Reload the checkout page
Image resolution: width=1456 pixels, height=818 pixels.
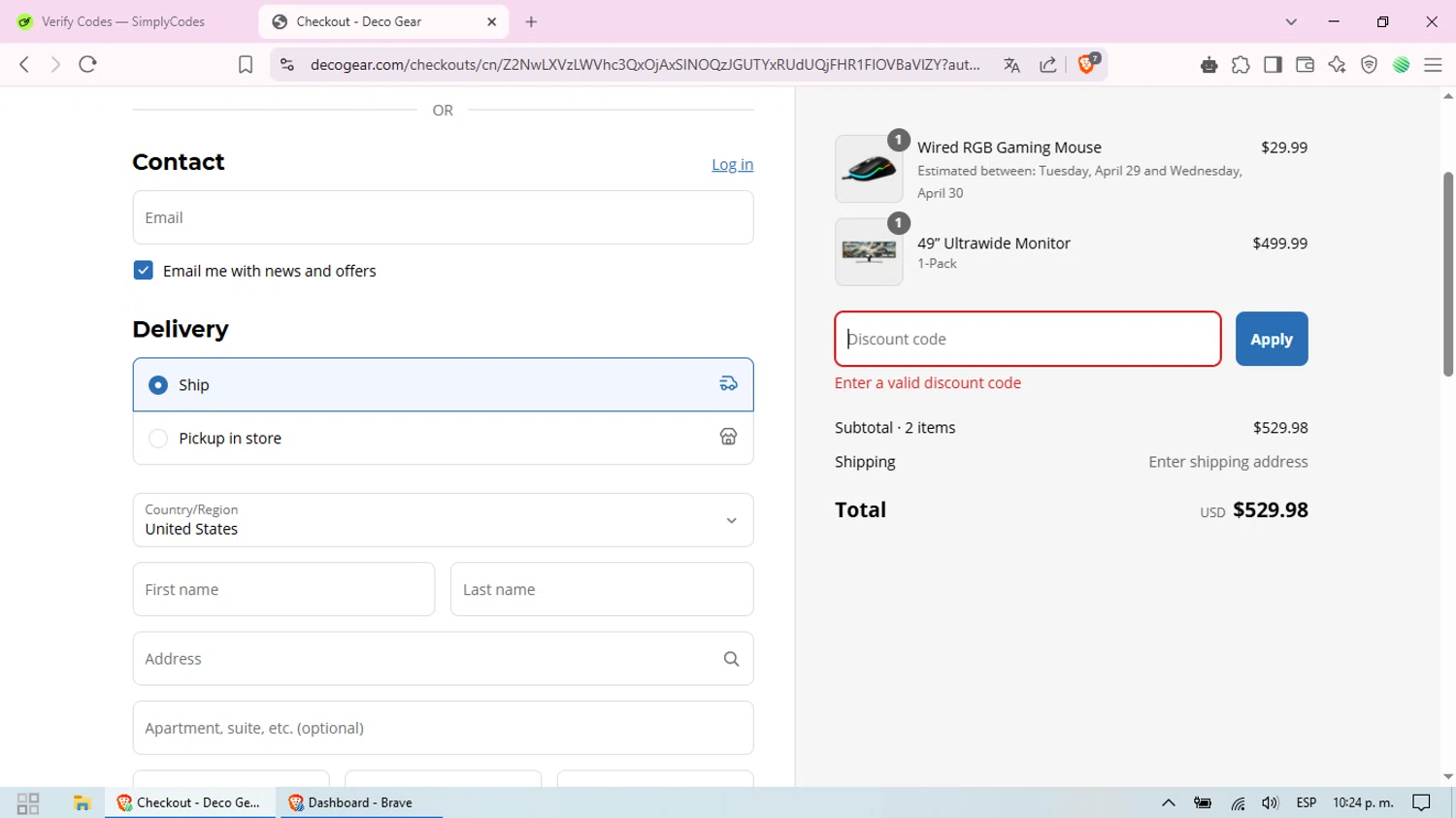(87, 64)
